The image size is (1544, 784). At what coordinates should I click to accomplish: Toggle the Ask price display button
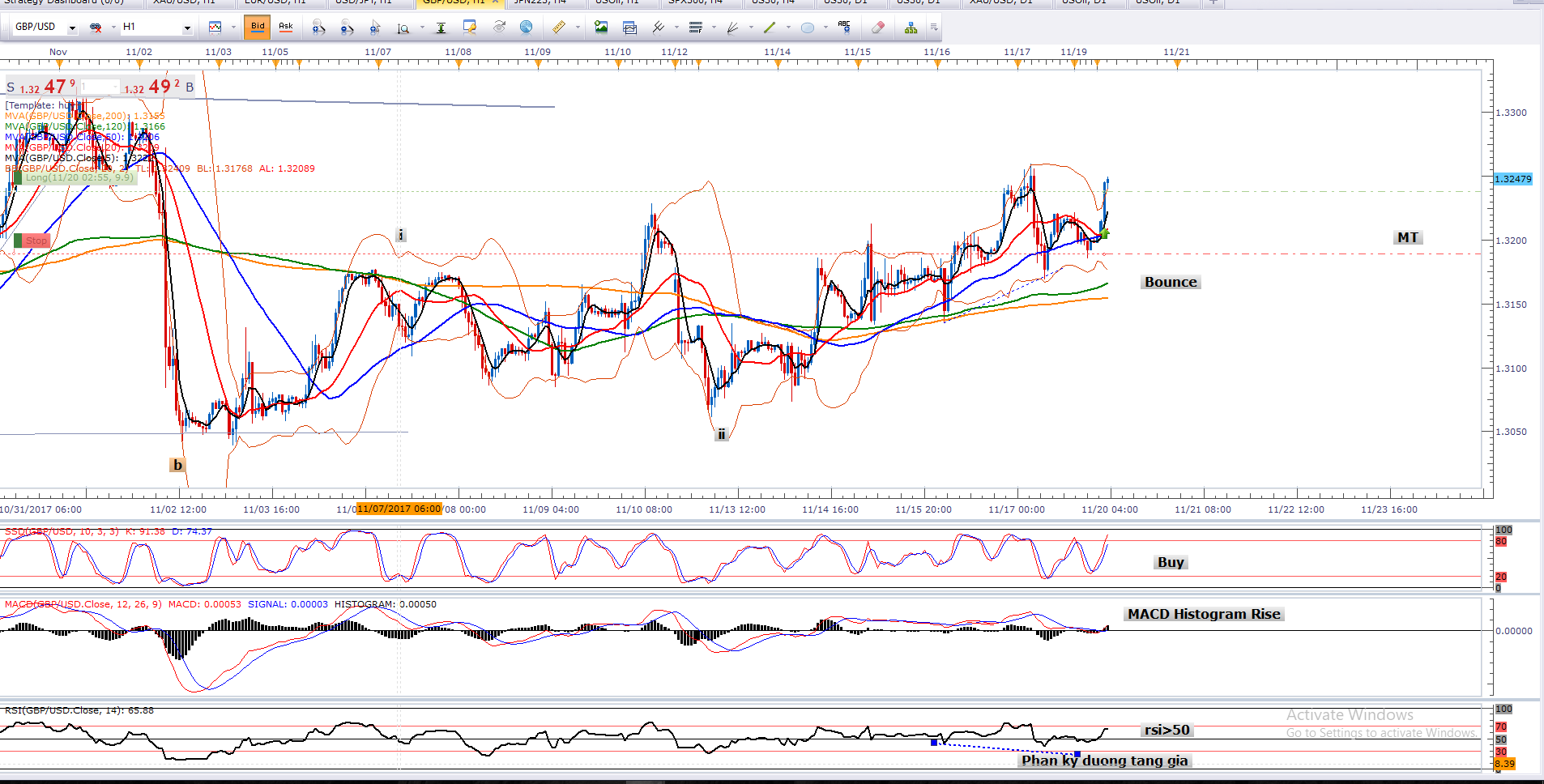pos(286,27)
